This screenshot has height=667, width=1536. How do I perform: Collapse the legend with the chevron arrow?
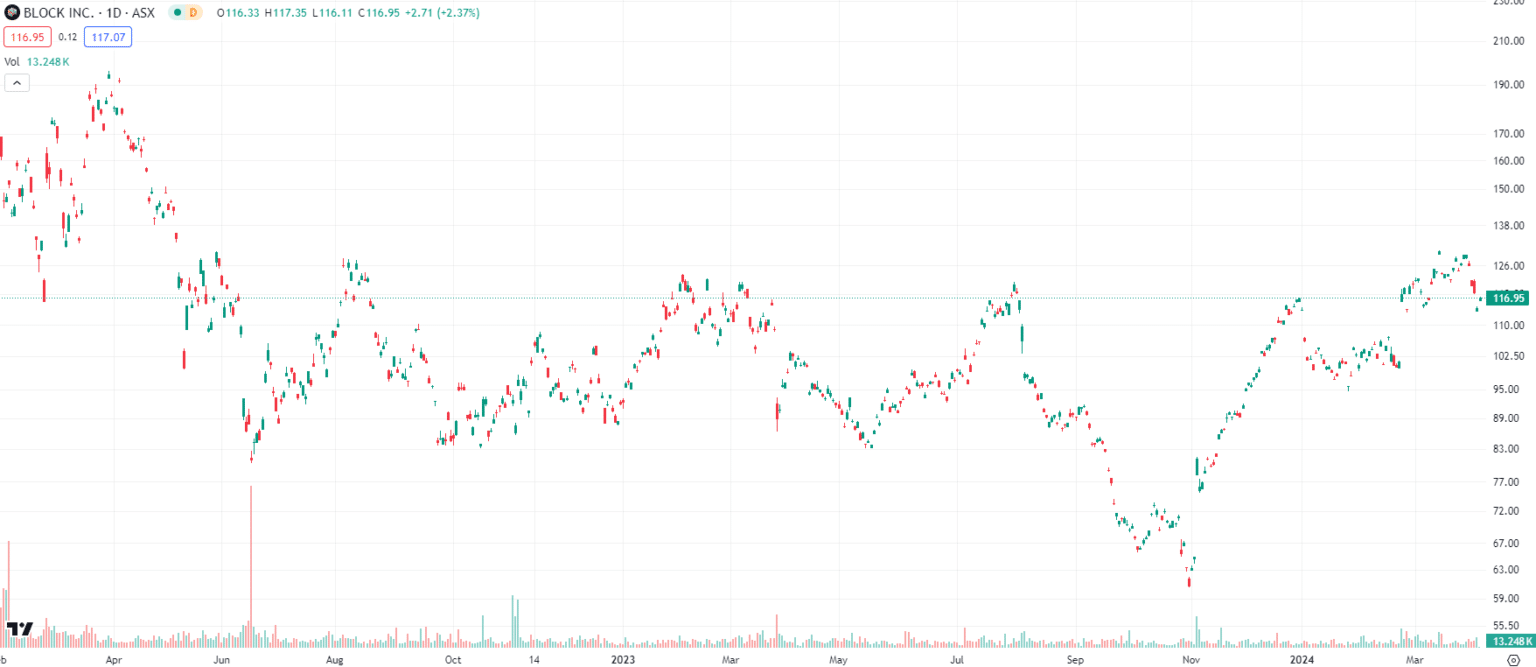coord(16,82)
